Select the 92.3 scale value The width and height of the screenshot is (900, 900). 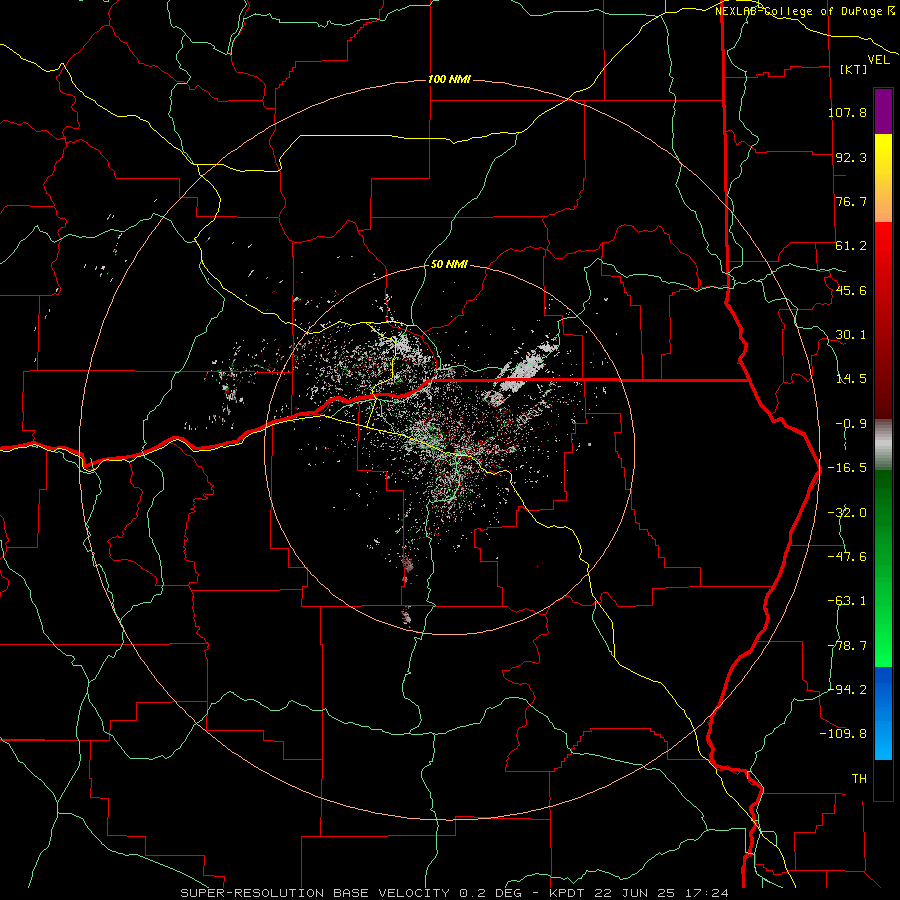(x=851, y=157)
